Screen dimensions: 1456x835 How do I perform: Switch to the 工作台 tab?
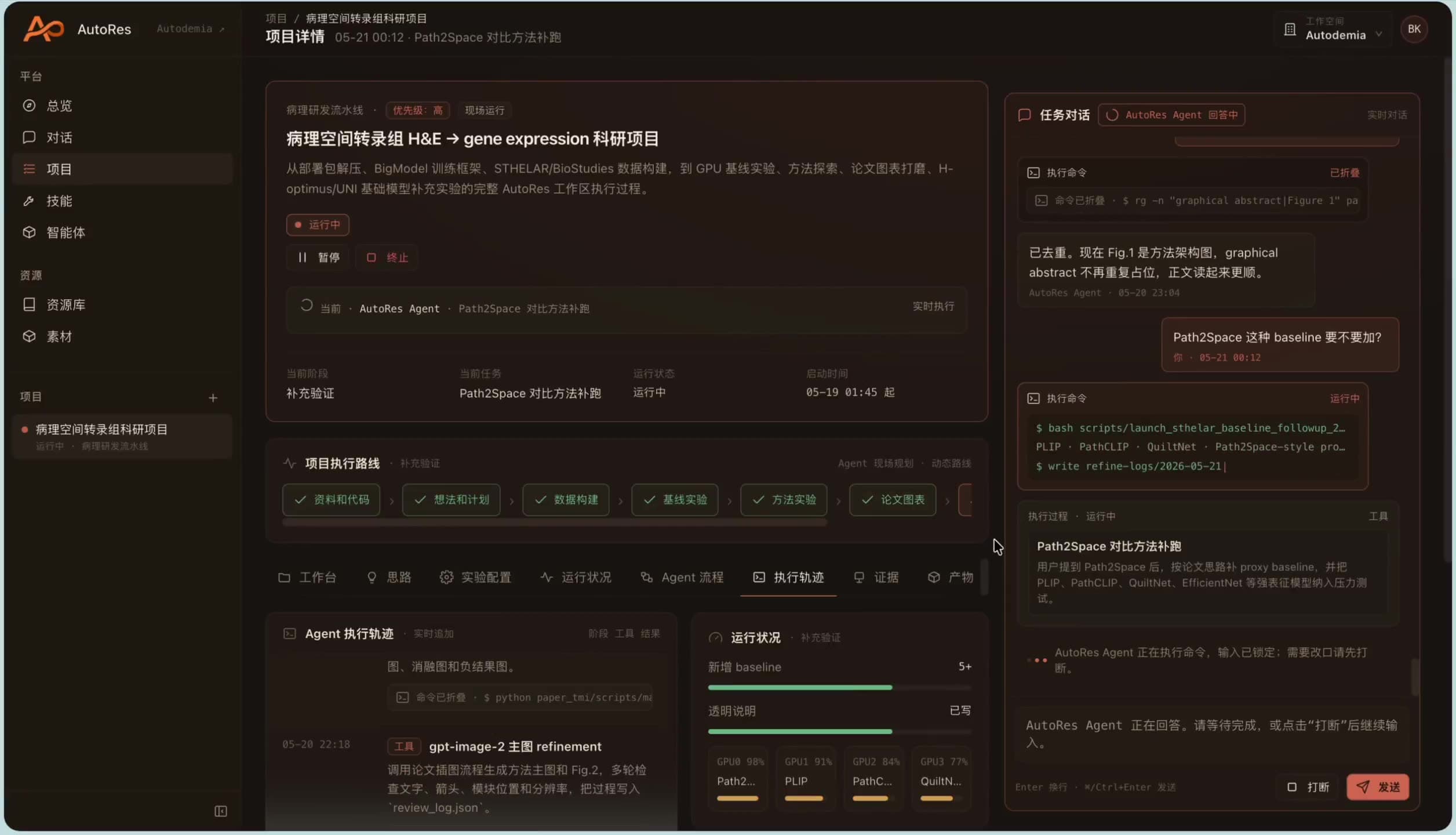pyautogui.click(x=307, y=578)
